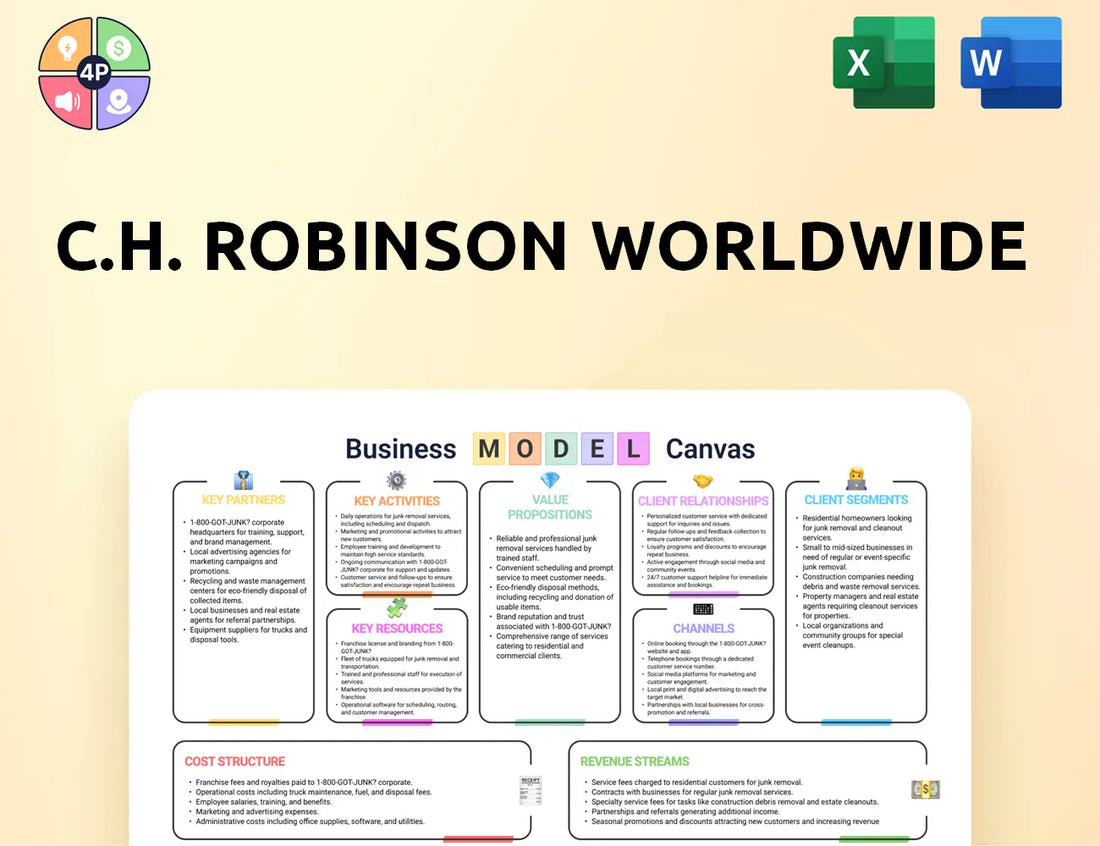Click the gear icon above Key Activities
The height and width of the screenshot is (846, 1100).
[396, 481]
